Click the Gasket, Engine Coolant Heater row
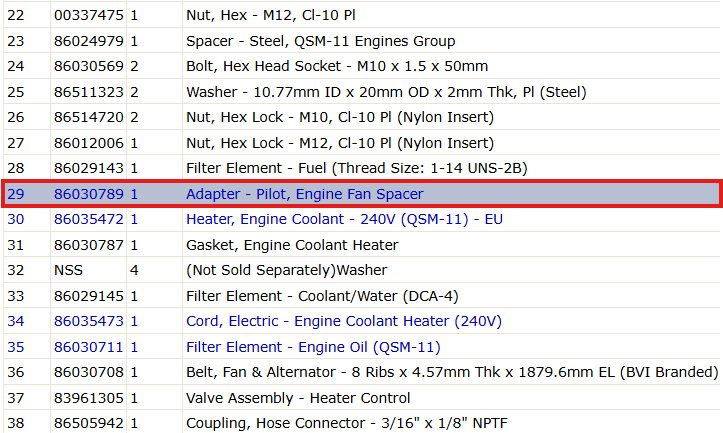This screenshot has width=723, height=433. (x=362, y=245)
